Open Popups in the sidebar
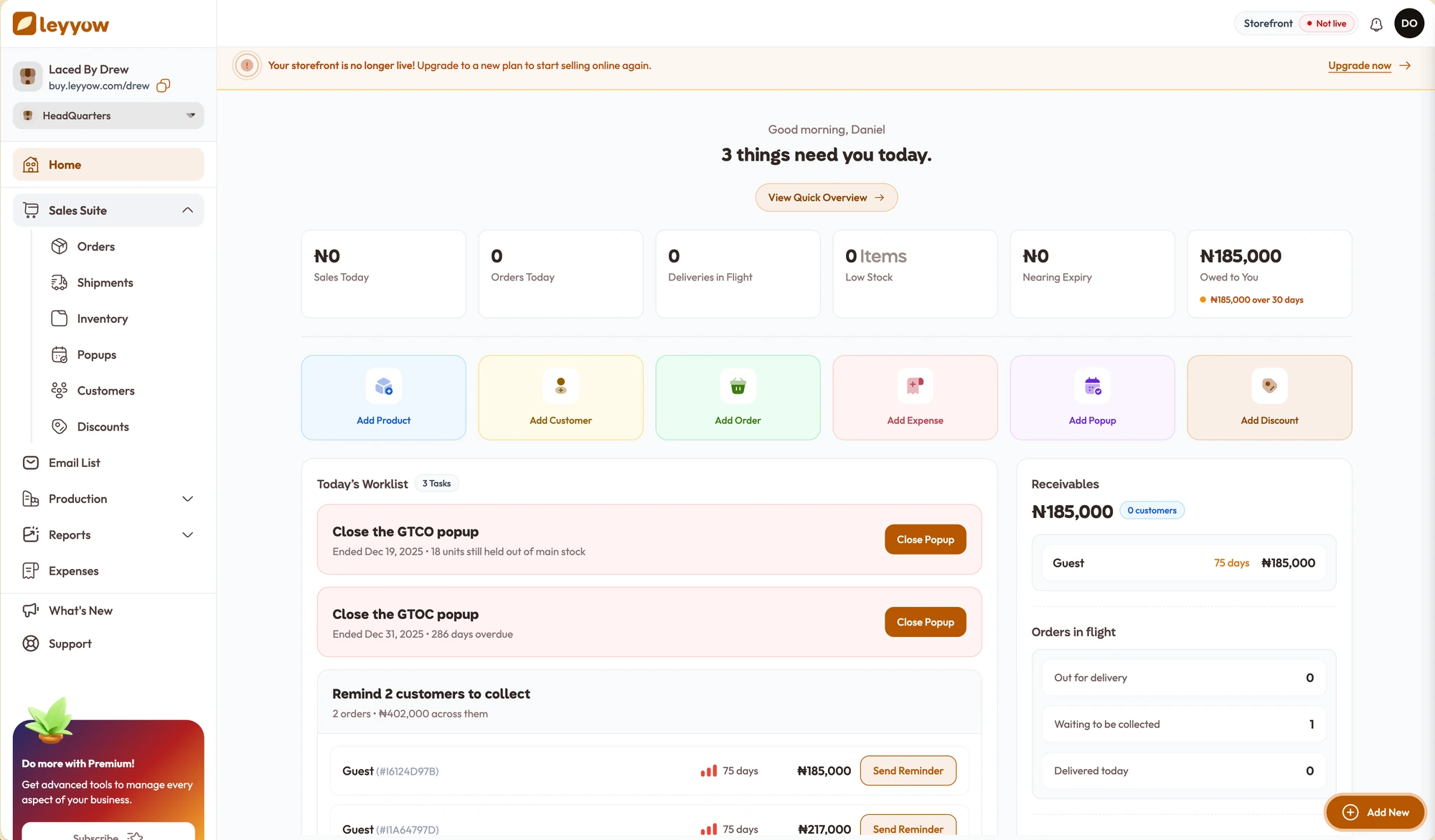 [96, 354]
